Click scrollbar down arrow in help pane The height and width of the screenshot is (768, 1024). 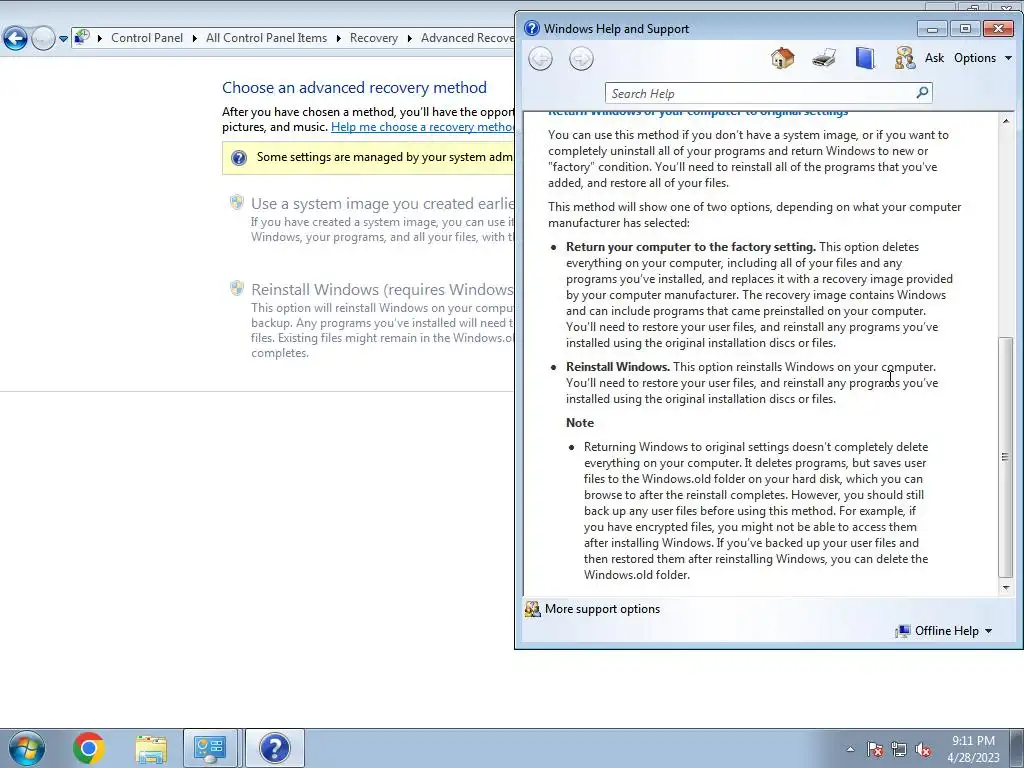(x=1006, y=588)
